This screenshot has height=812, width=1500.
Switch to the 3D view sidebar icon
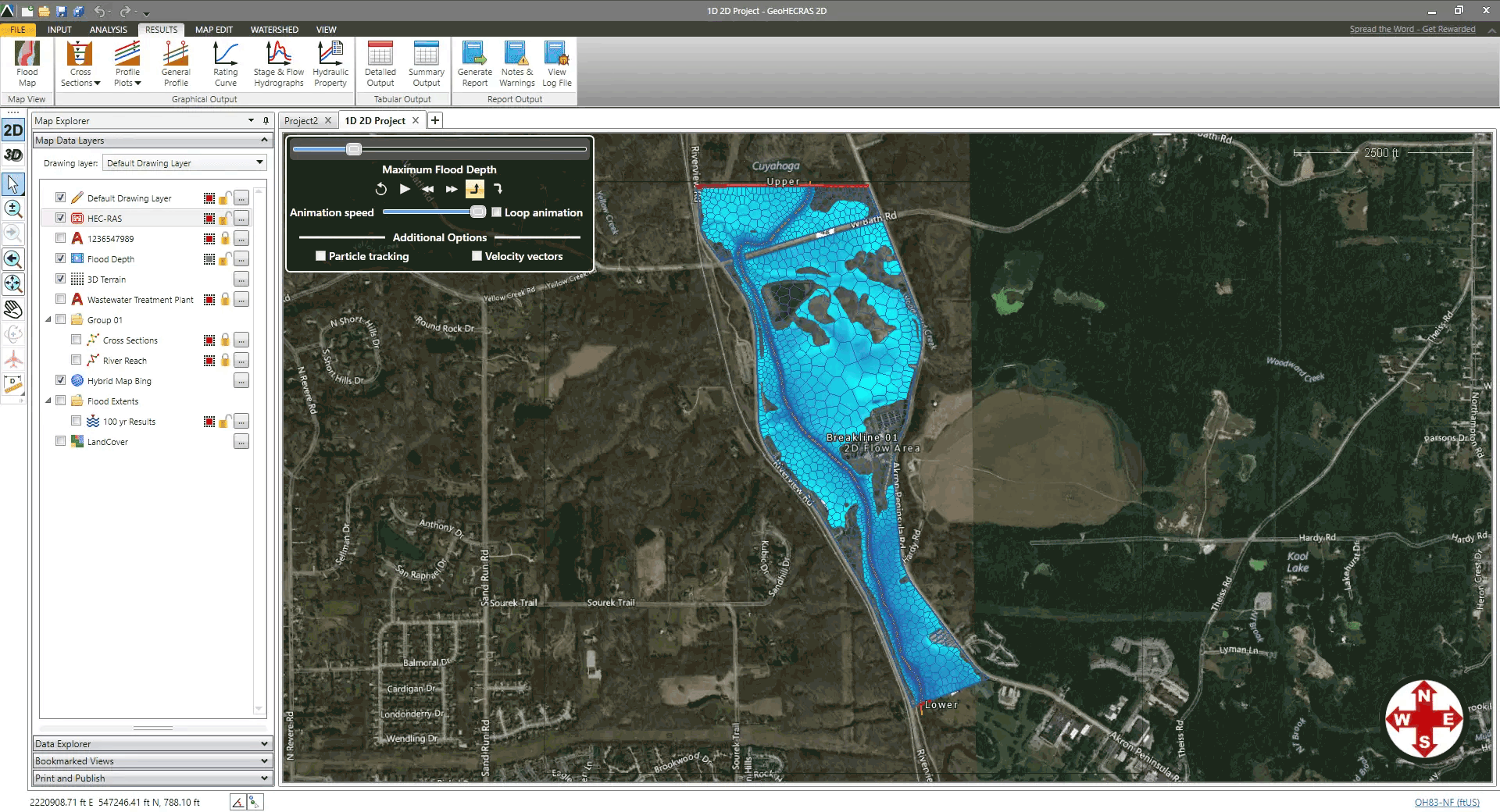click(x=12, y=155)
